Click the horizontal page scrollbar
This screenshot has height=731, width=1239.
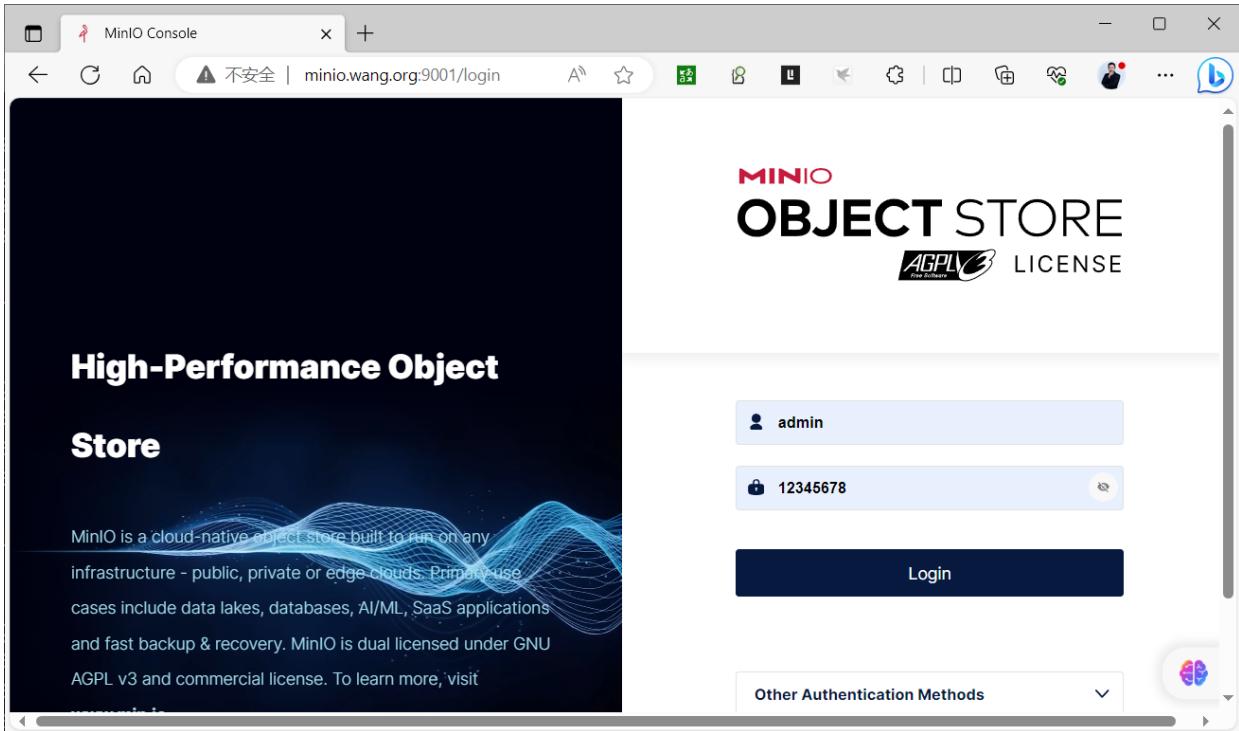coord(606,720)
